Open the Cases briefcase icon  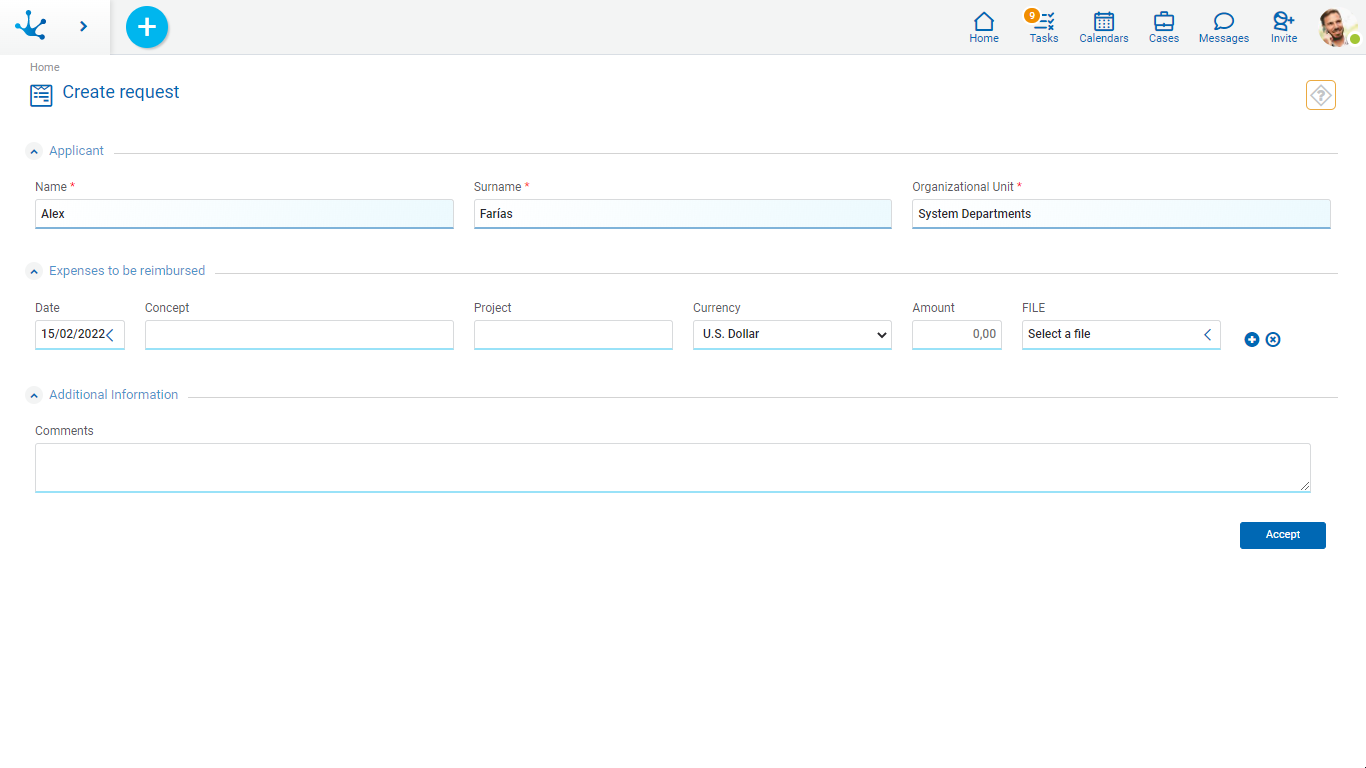tap(1164, 27)
